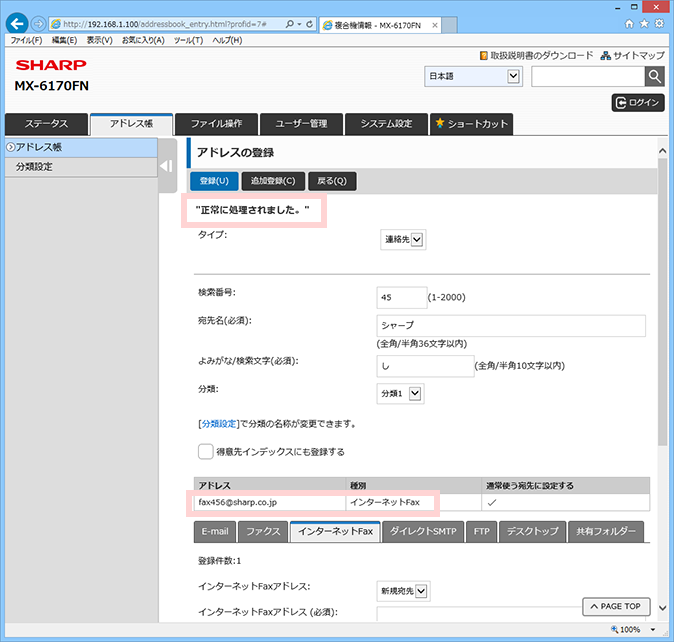Viewport: 674px width, 642px height.
Task: Select the ファクス address tab
Action: tap(263, 532)
